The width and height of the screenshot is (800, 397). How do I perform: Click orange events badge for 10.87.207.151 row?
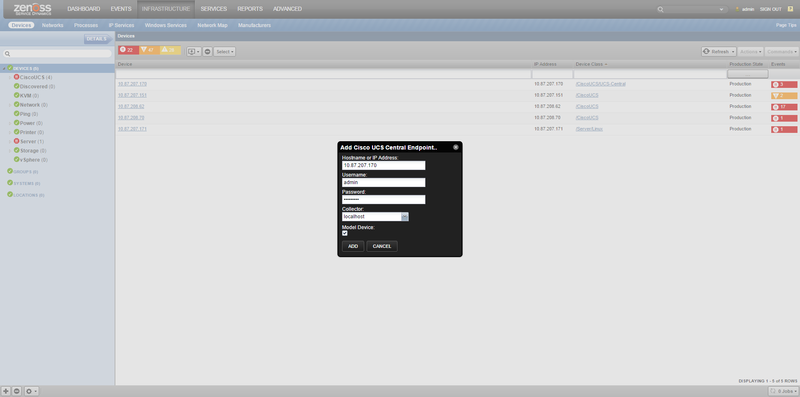click(x=784, y=95)
